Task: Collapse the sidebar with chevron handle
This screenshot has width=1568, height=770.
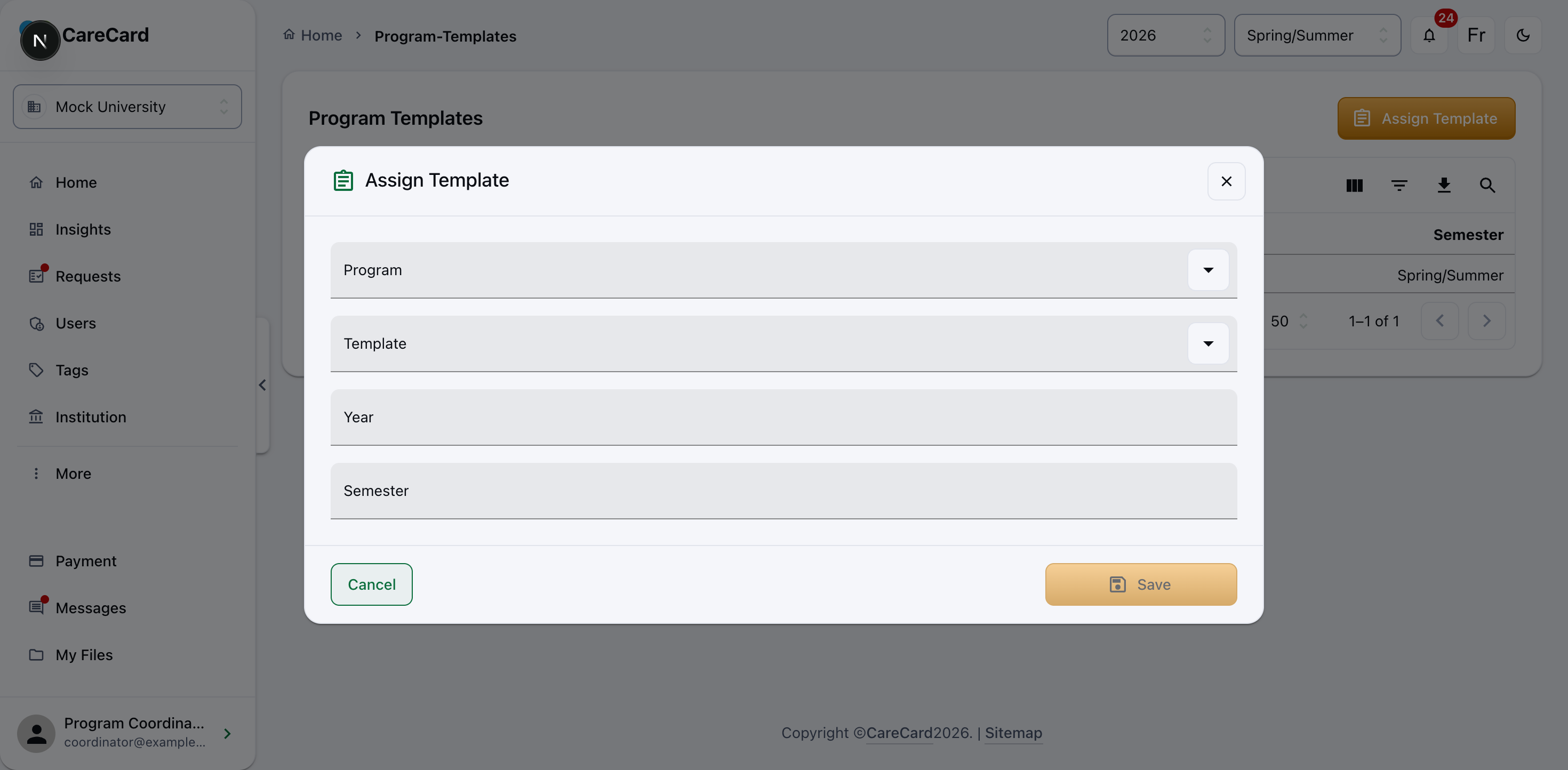Action: tap(262, 386)
